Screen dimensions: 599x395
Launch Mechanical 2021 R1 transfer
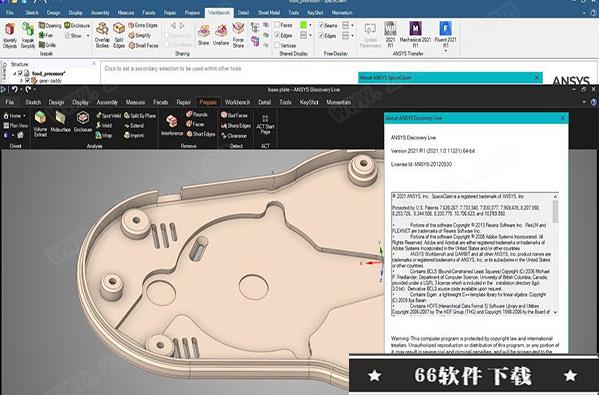tap(415, 34)
